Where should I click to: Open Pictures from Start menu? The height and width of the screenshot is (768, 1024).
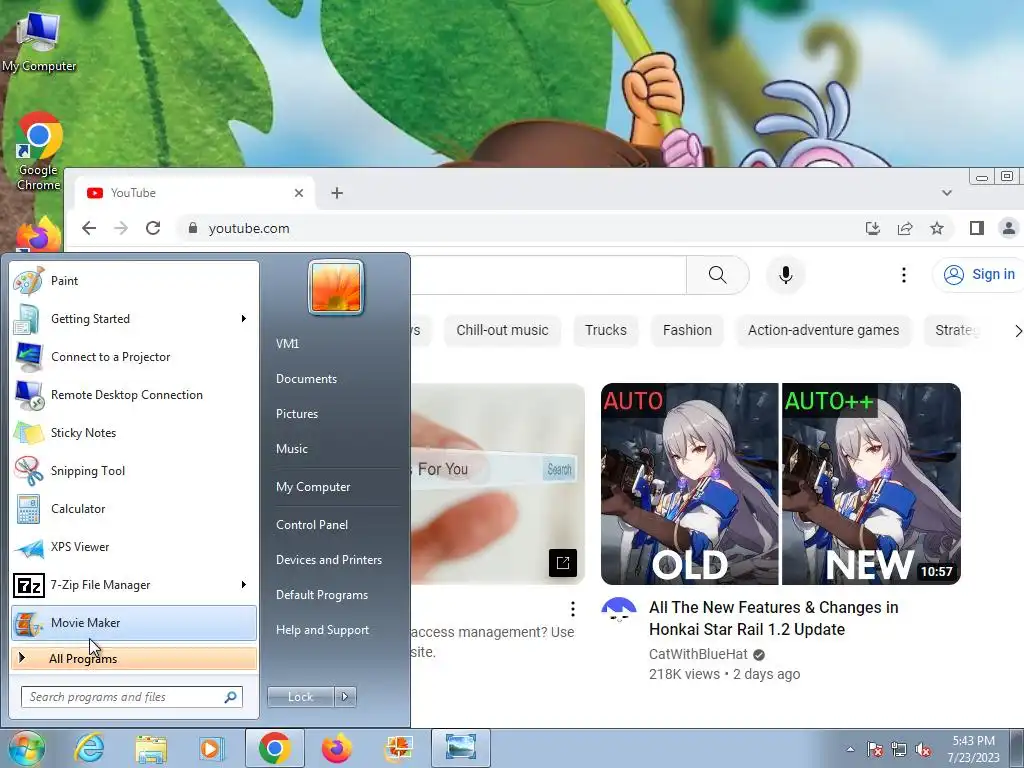click(x=297, y=414)
